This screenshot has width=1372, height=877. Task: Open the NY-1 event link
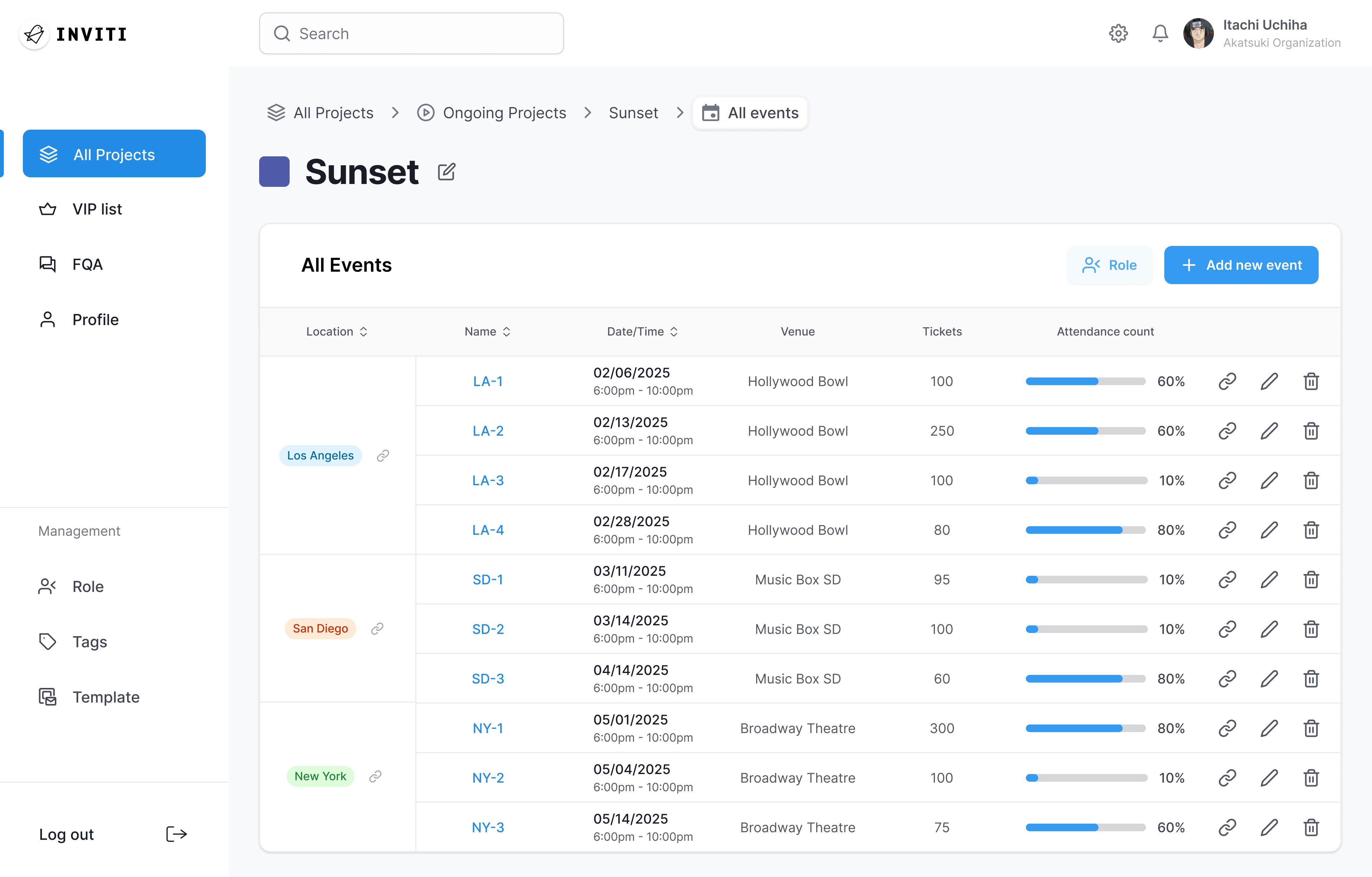pyautogui.click(x=488, y=728)
